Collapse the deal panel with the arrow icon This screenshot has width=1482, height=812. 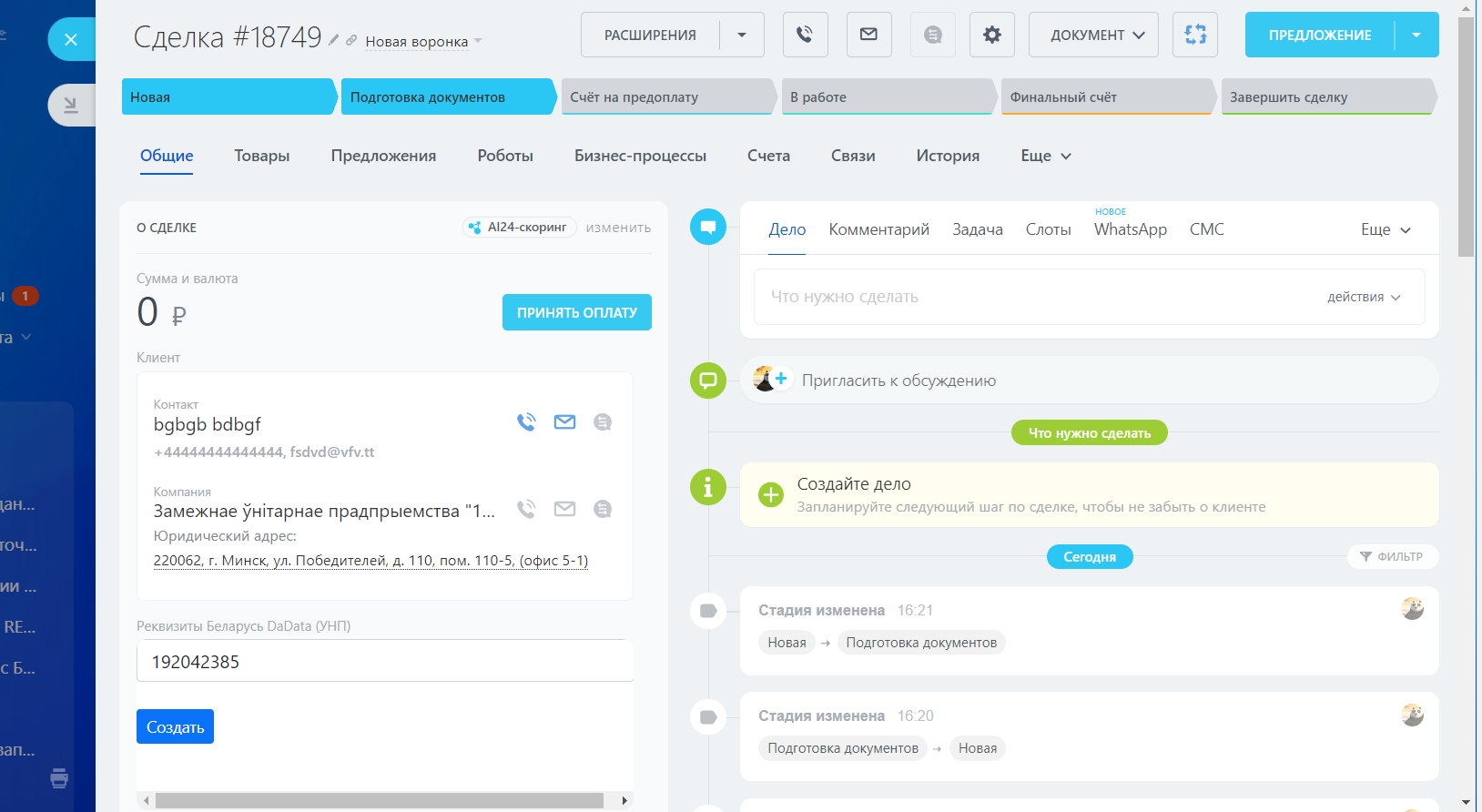click(x=71, y=105)
